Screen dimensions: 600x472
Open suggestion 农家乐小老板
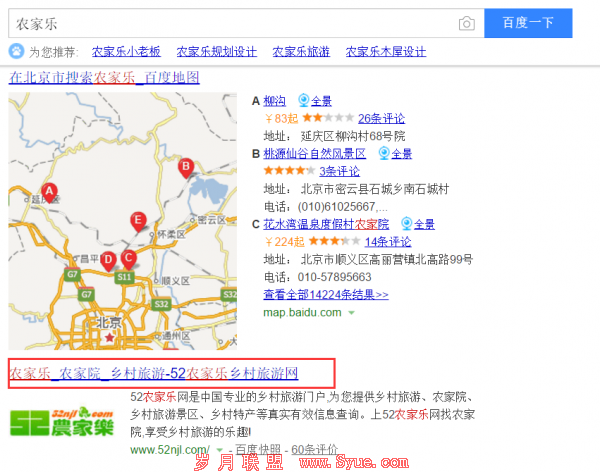coord(126,51)
